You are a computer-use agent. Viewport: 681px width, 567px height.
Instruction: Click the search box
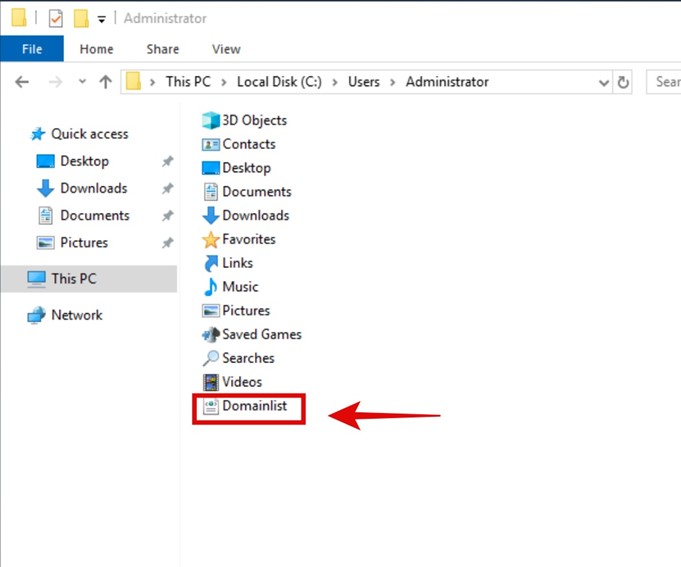tap(664, 82)
